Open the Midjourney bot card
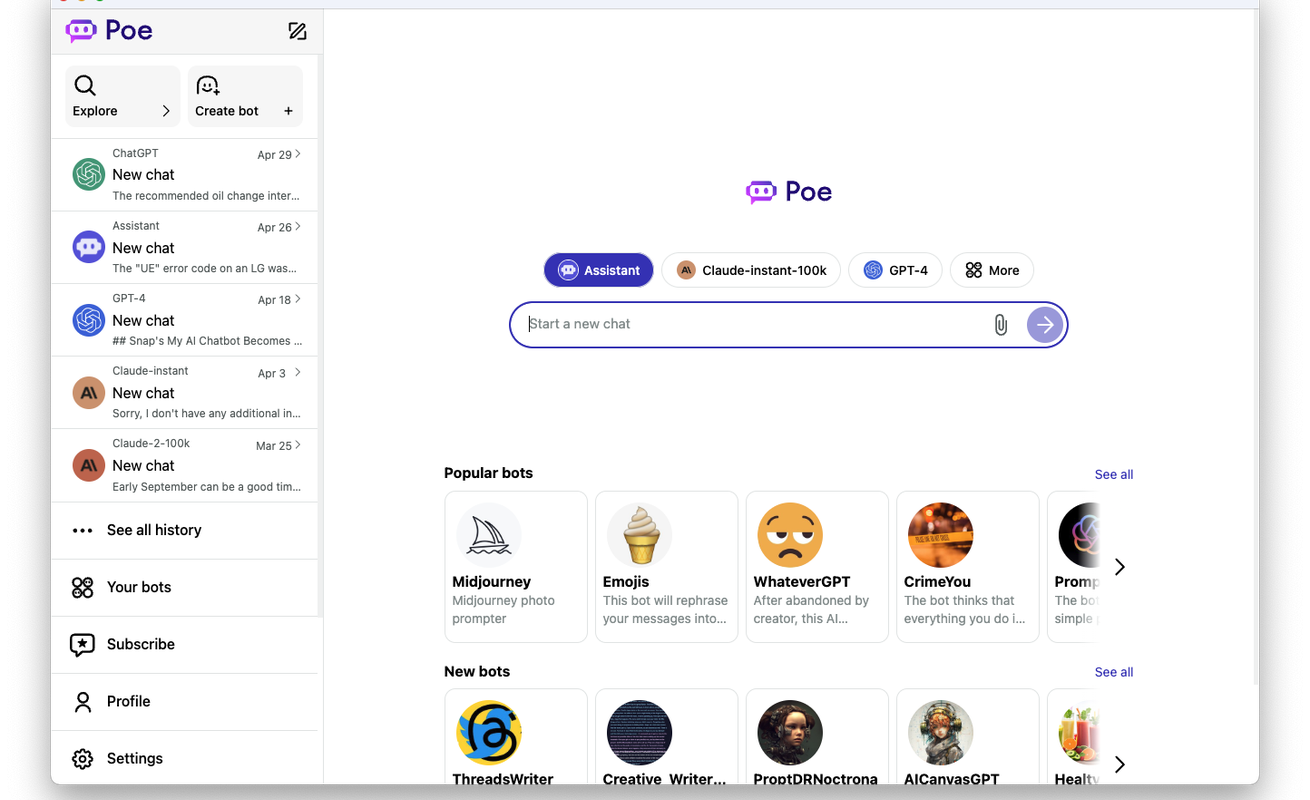 [516, 566]
